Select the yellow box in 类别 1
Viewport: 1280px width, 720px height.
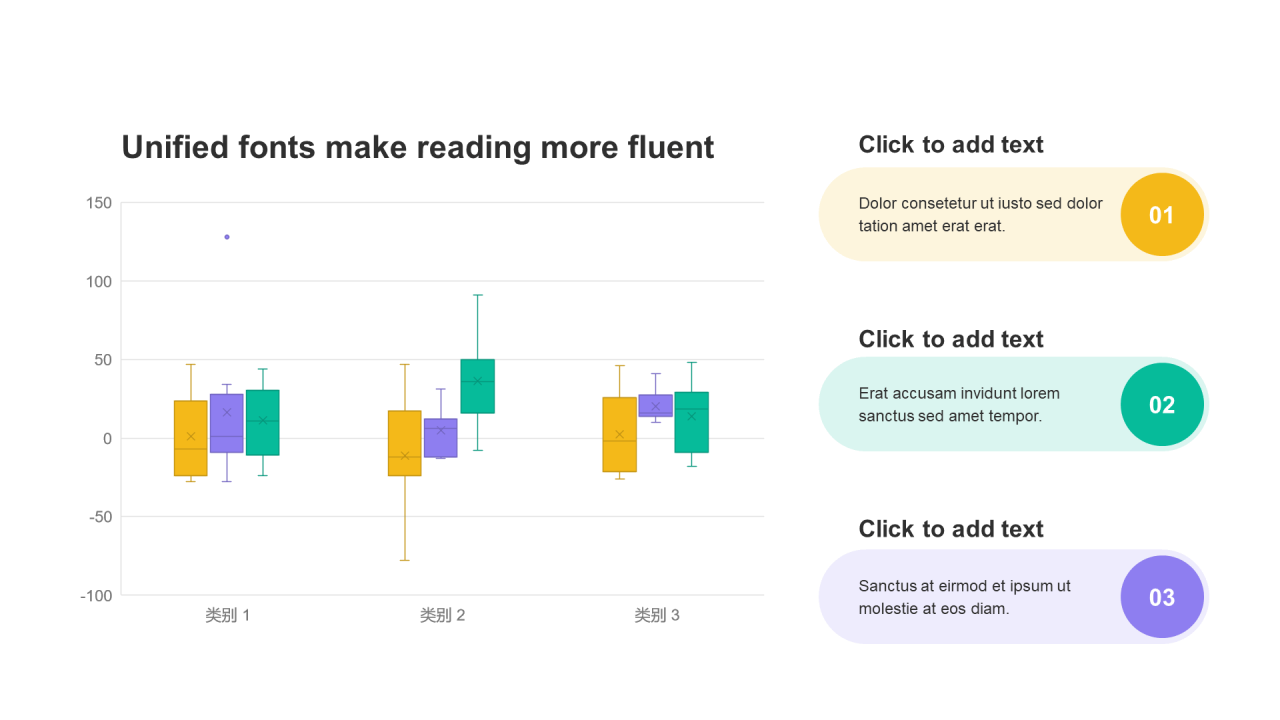(x=191, y=438)
